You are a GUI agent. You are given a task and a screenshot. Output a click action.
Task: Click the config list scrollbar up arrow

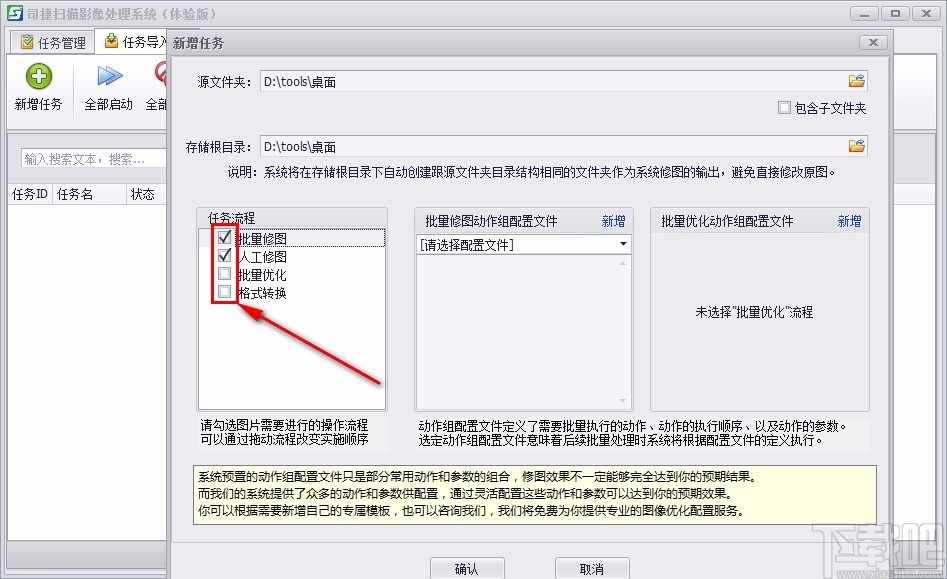pyautogui.click(x=623, y=263)
